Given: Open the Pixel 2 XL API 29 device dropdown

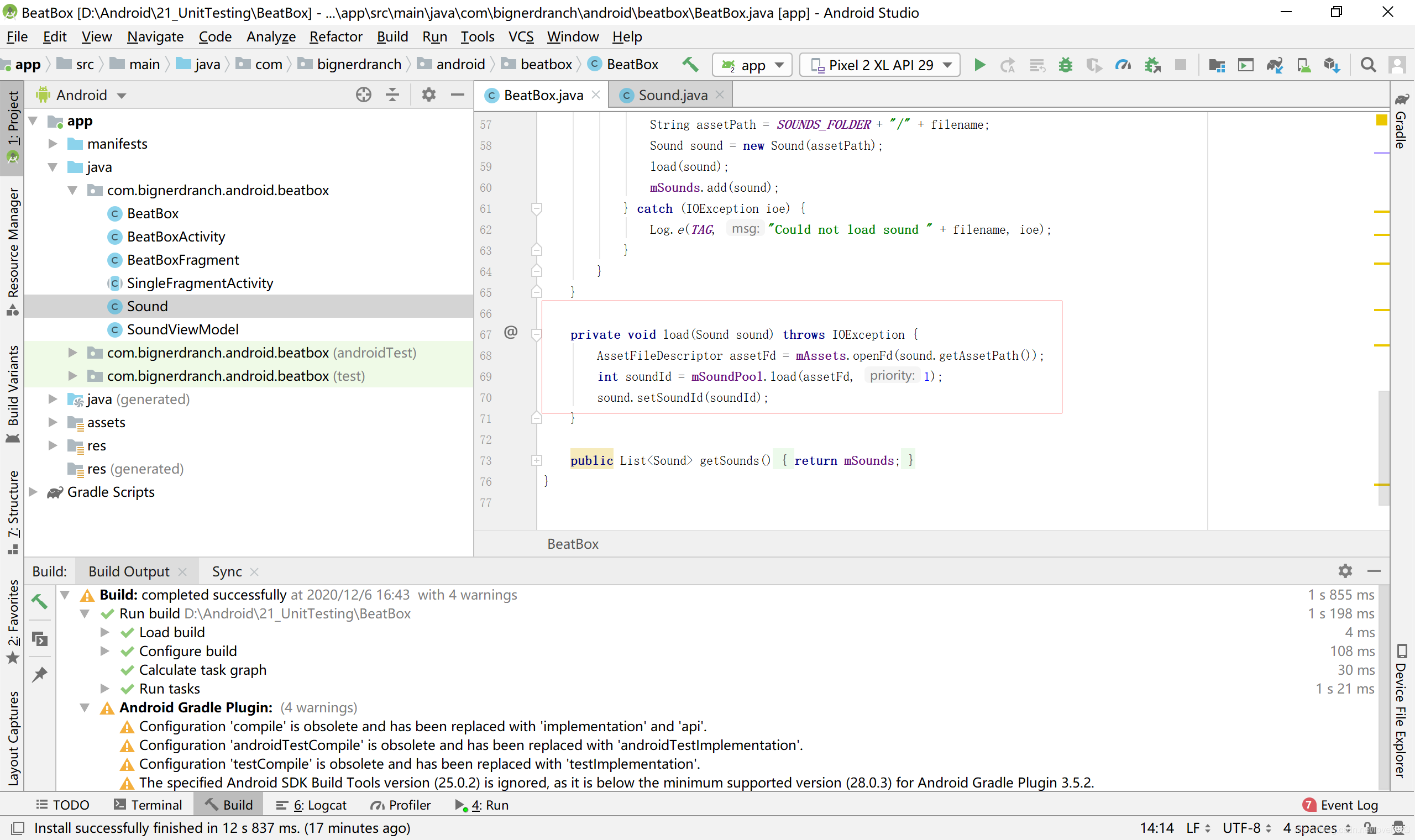Looking at the screenshot, I should 880,65.
